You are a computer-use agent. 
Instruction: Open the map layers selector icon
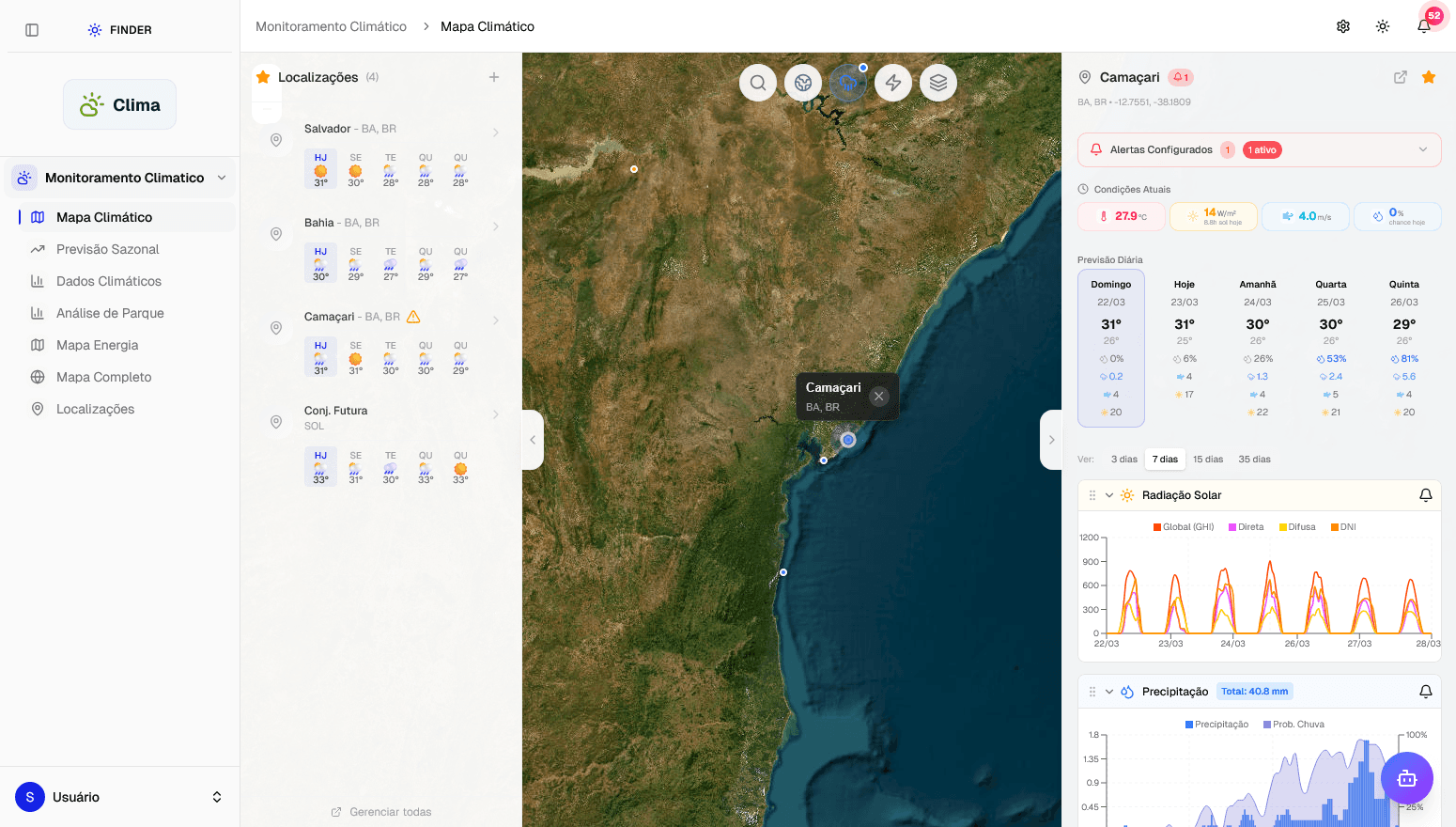tap(938, 82)
